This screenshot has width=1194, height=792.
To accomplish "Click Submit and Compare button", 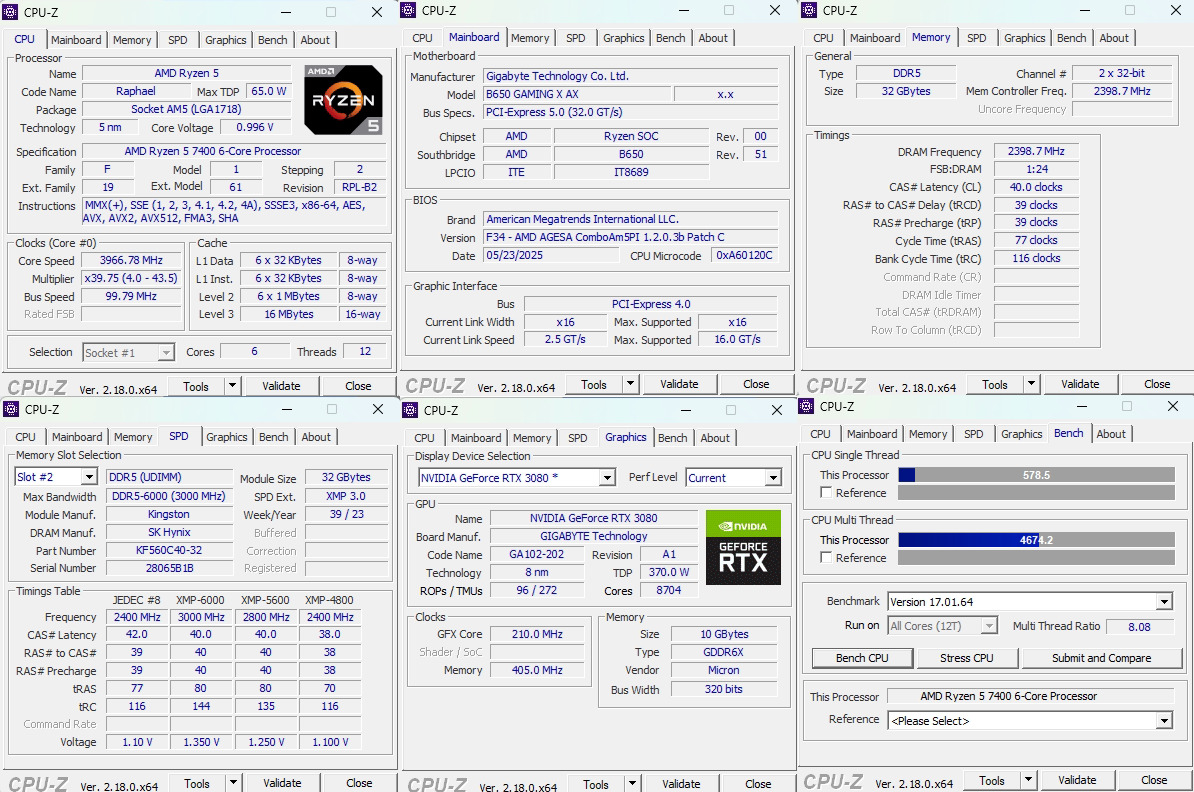I will pos(1101,658).
